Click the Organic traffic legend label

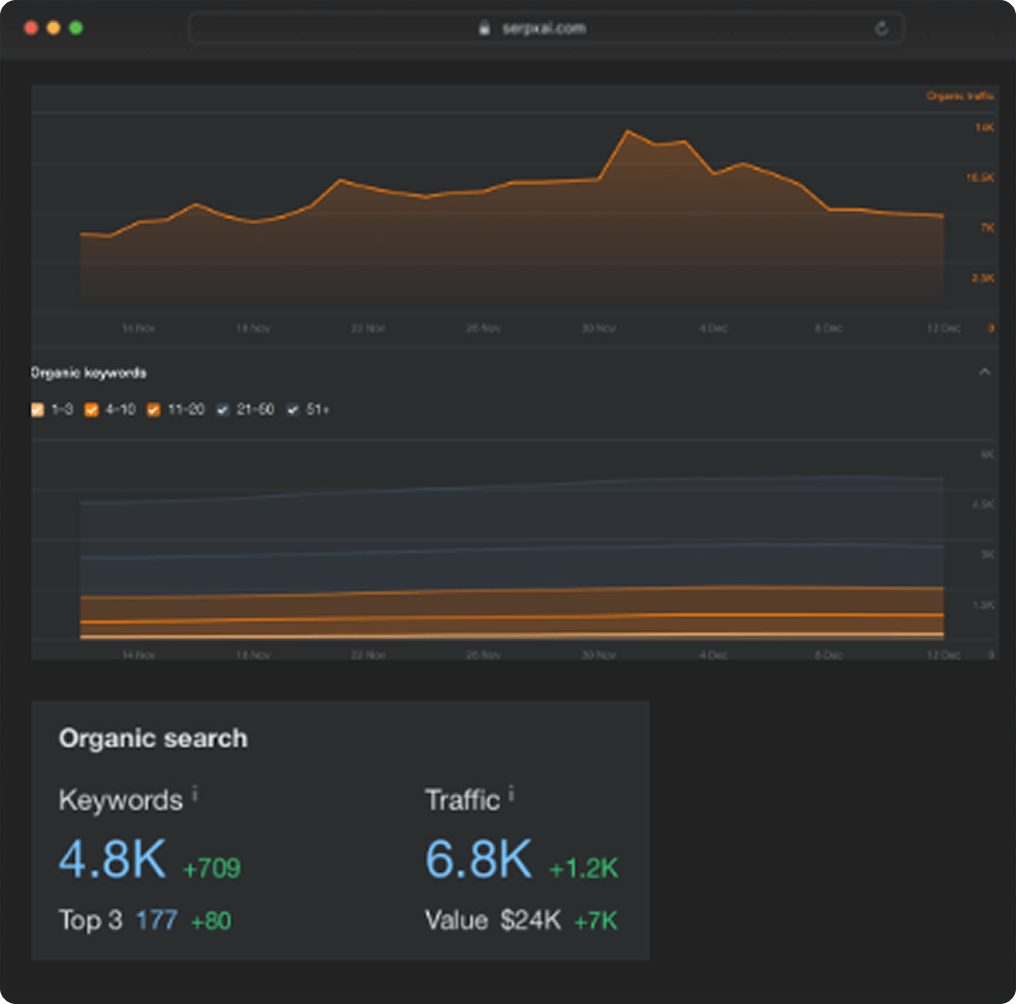960,96
